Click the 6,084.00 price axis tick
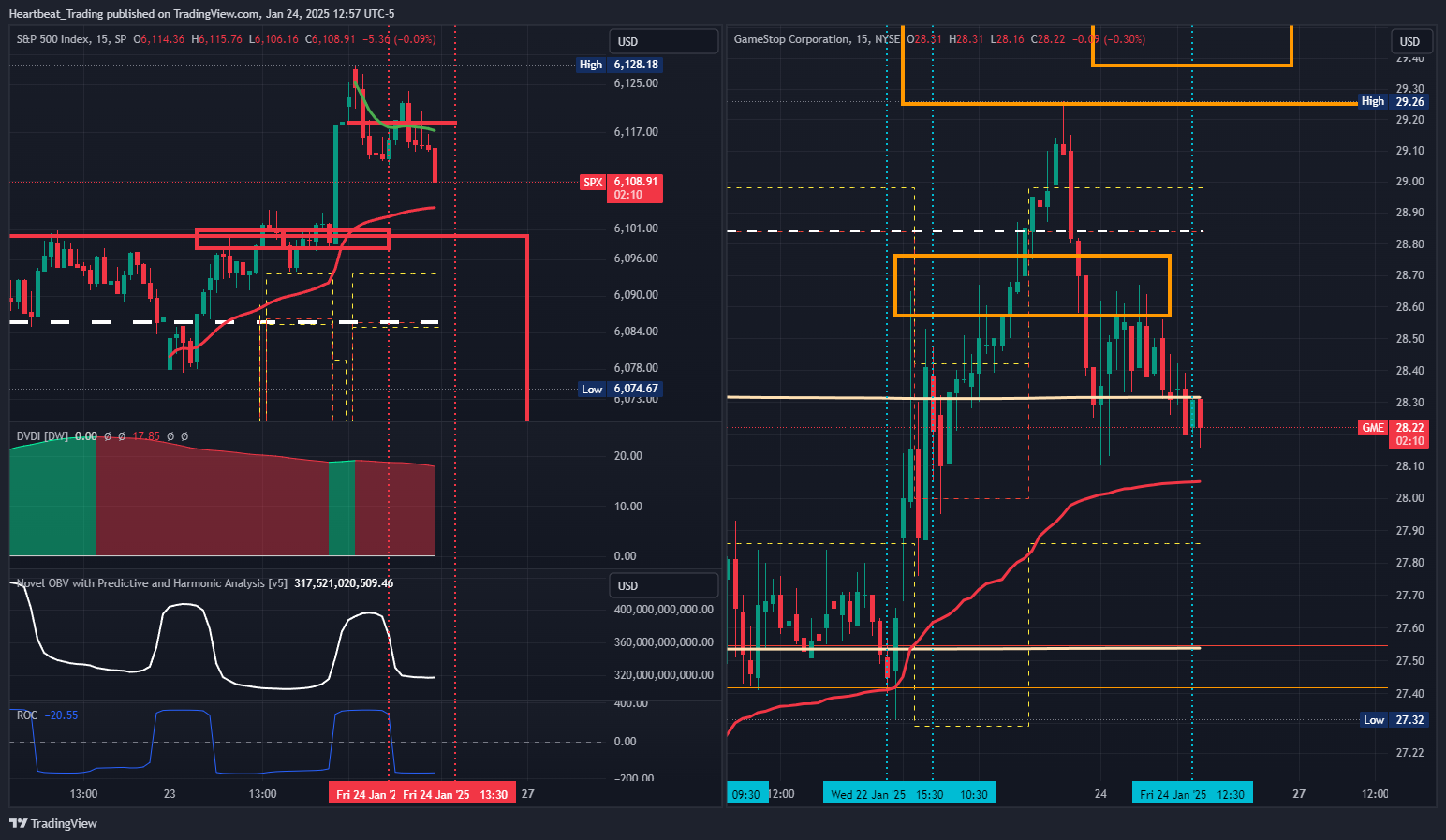 click(636, 332)
